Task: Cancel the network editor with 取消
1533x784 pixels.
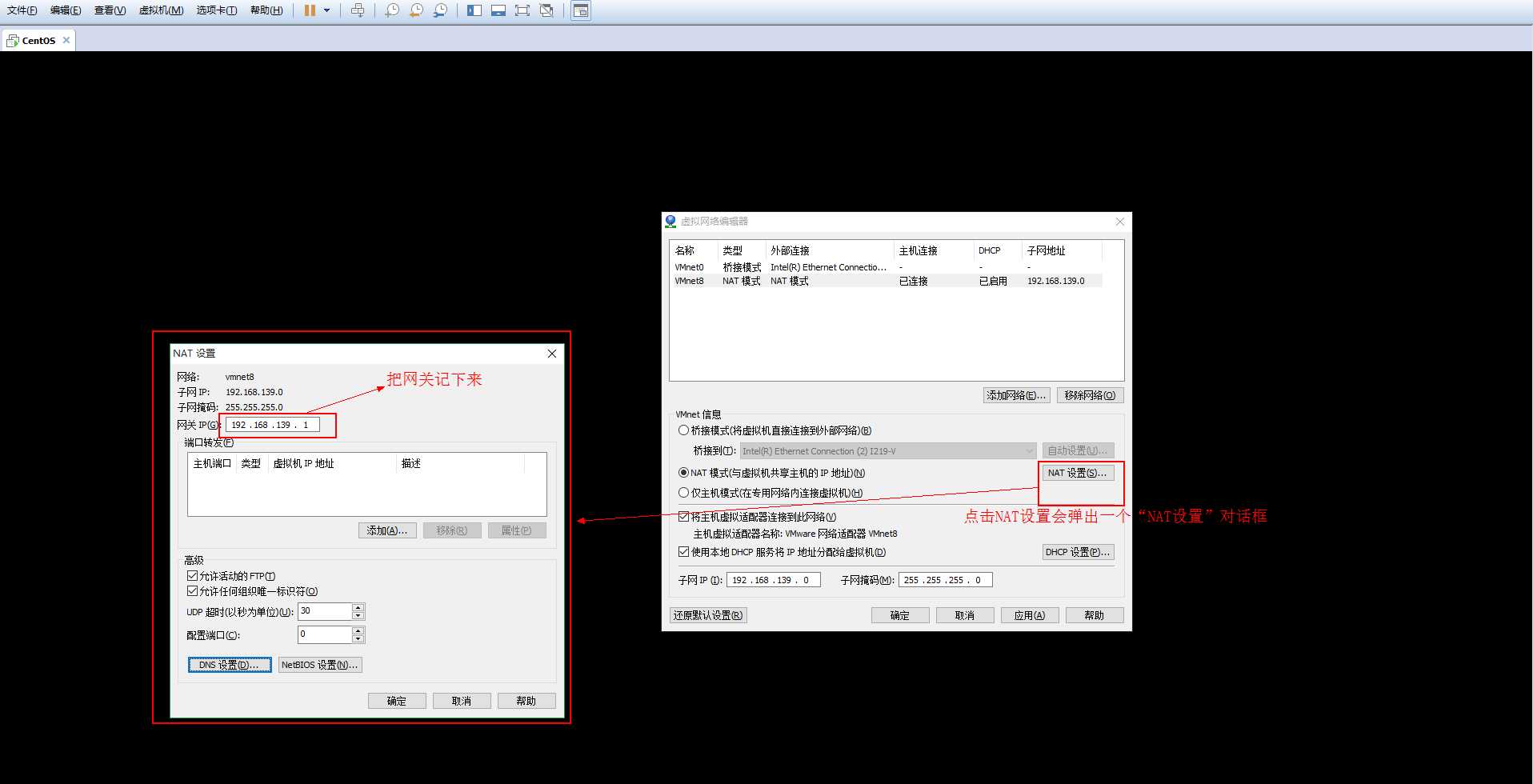Action: 965,615
